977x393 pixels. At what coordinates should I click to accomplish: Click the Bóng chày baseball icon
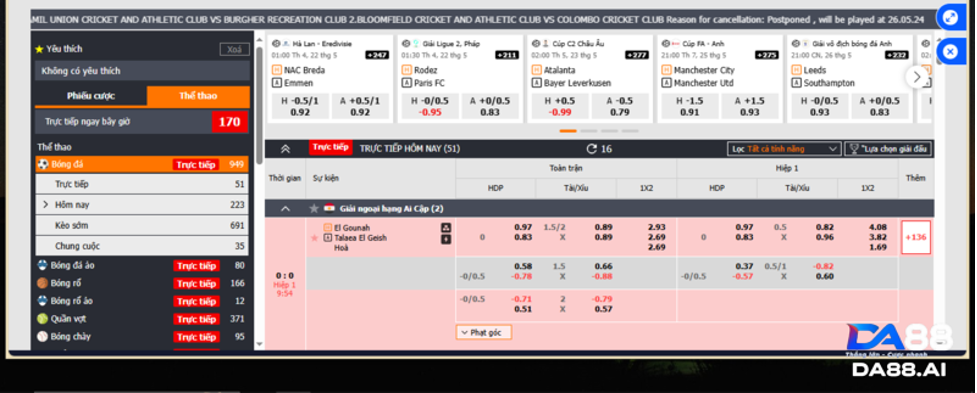point(42,336)
